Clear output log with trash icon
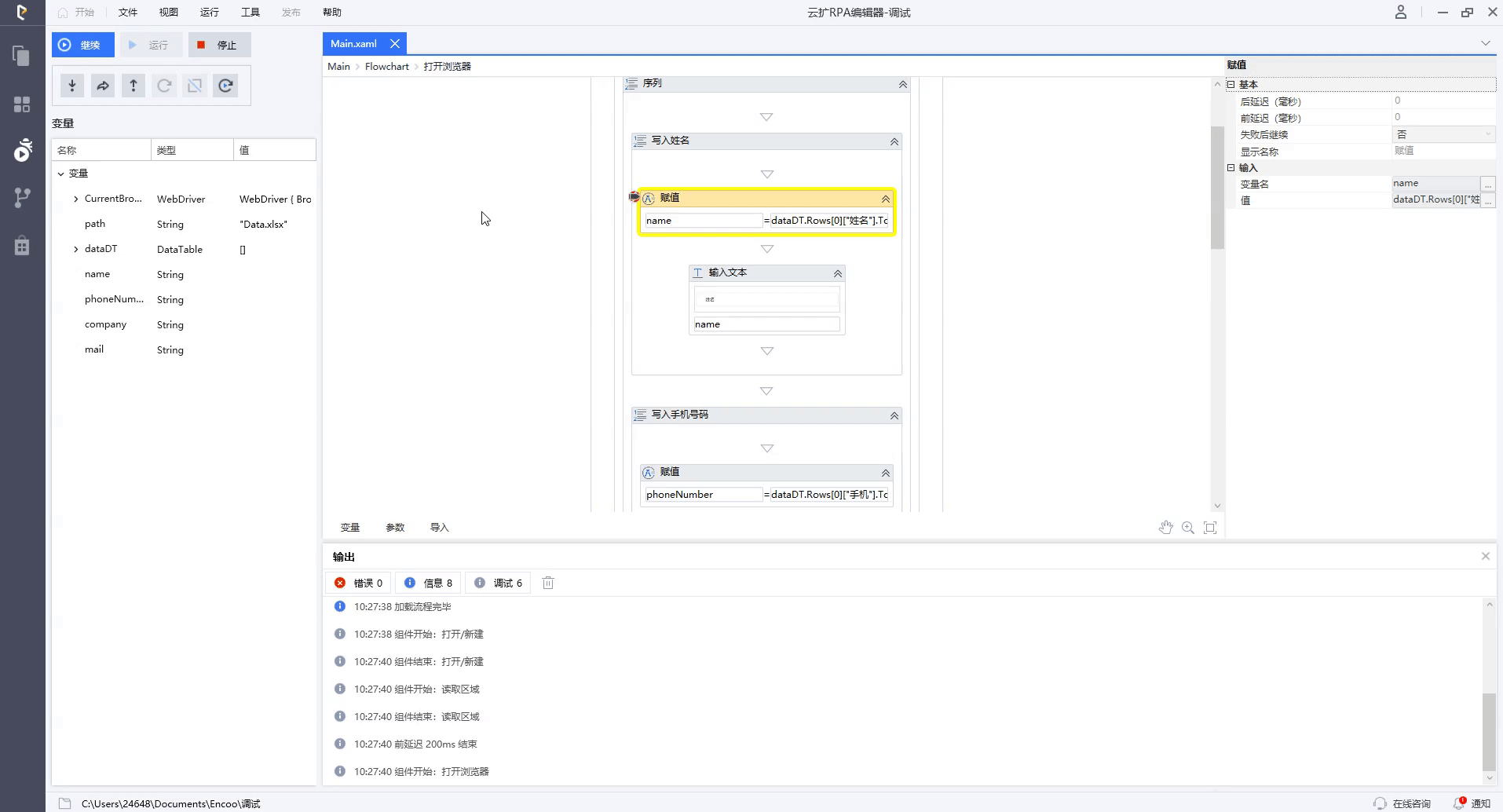This screenshot has width=1503, height=812. (x=548, y=583)
